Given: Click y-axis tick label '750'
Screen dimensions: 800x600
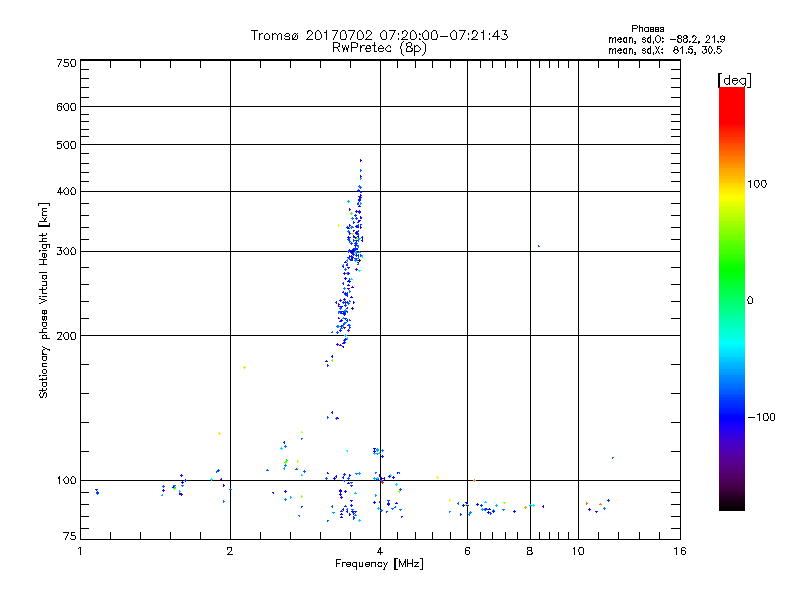Looking at the screenshot, I should [66, 63].
